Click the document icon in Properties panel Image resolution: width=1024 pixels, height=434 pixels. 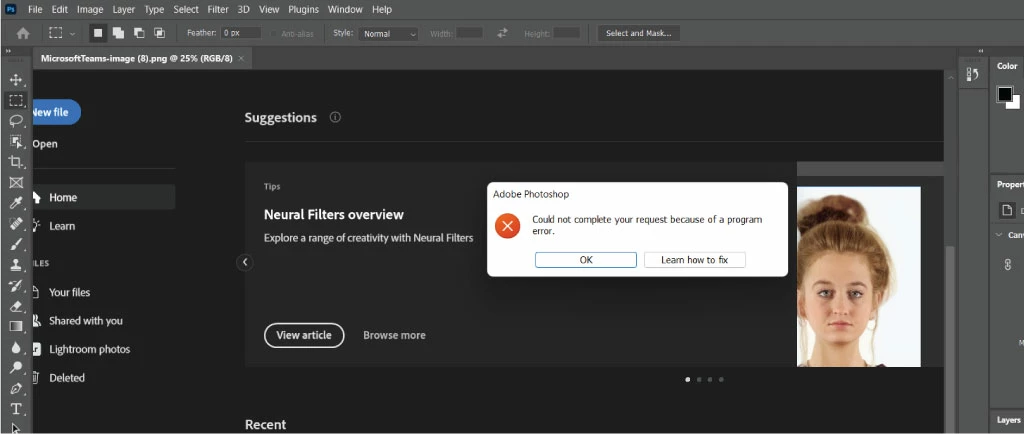(1008, 210)
